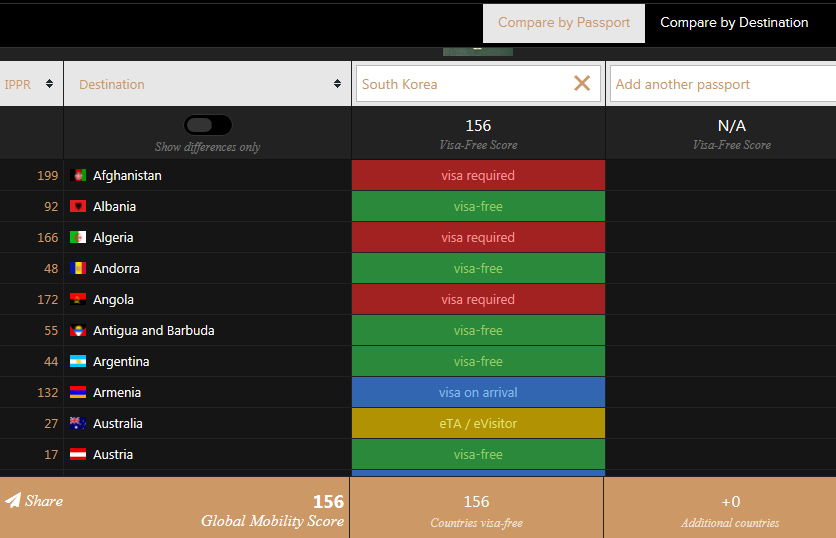Click IPPR rank 17
The image size is (836, 538).
[x=51, y=454]
